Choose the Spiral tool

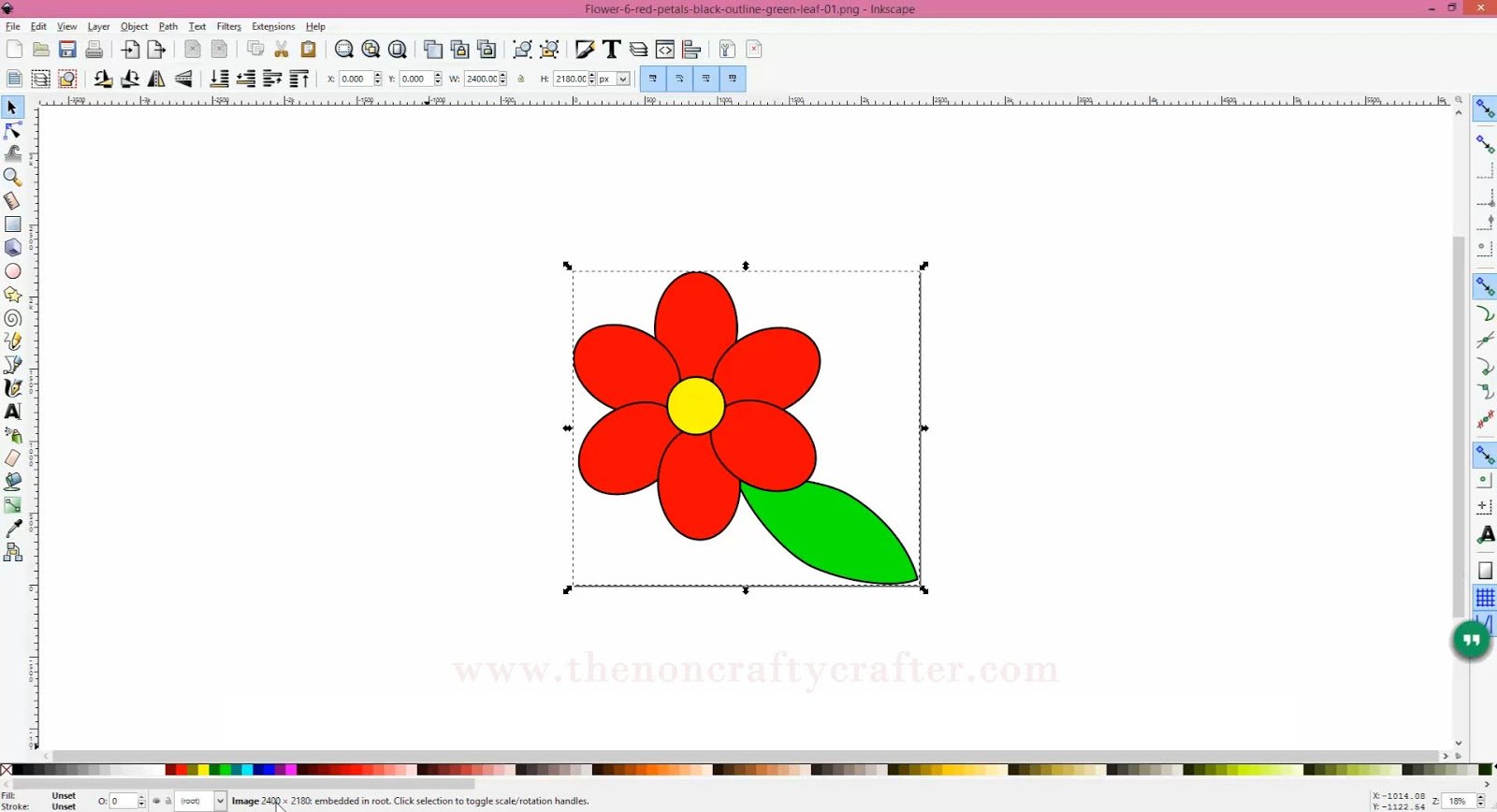tap(13, 318)
